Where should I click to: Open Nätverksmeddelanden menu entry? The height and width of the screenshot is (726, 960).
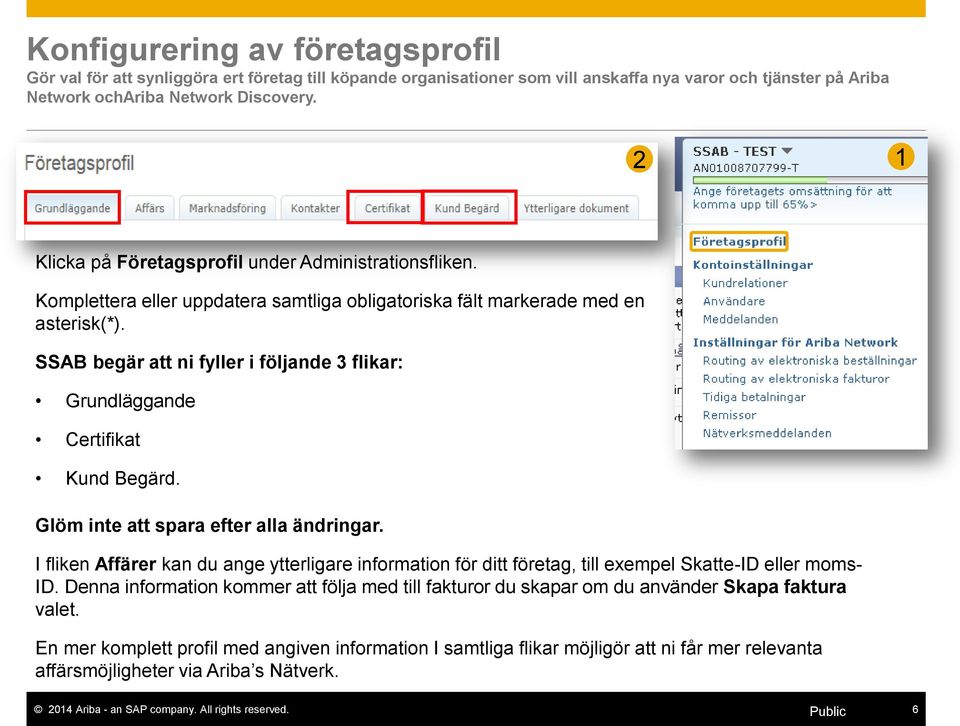tap(767, 433)
